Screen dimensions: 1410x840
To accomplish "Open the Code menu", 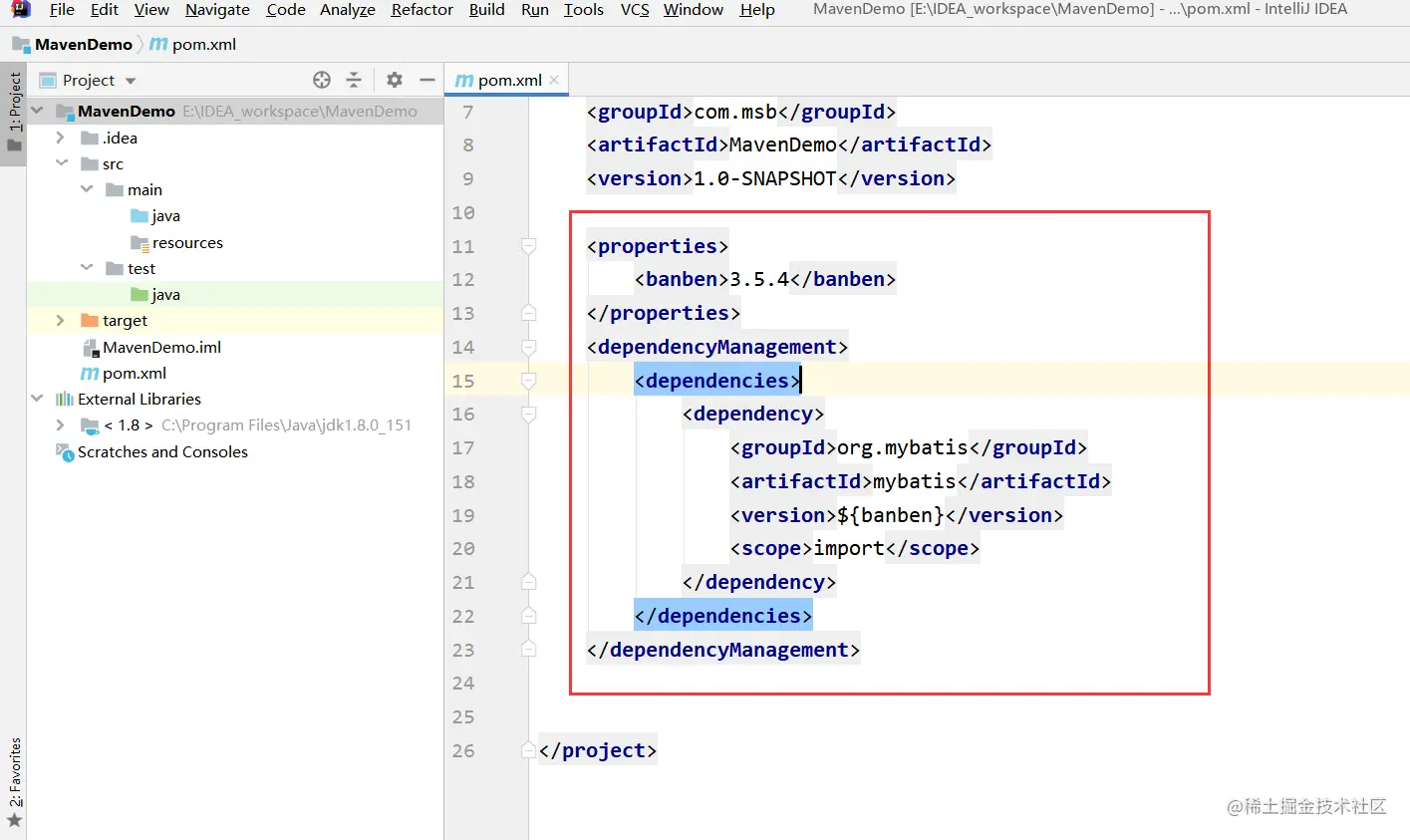I will [286, 10].
